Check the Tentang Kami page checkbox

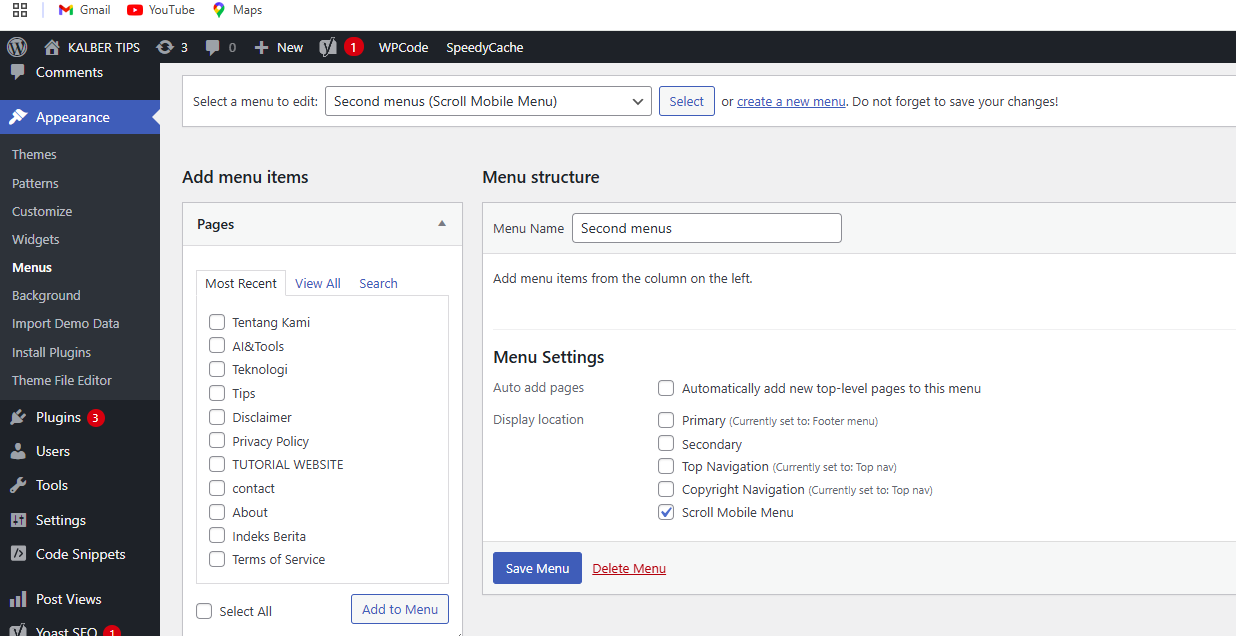point(217,322)
